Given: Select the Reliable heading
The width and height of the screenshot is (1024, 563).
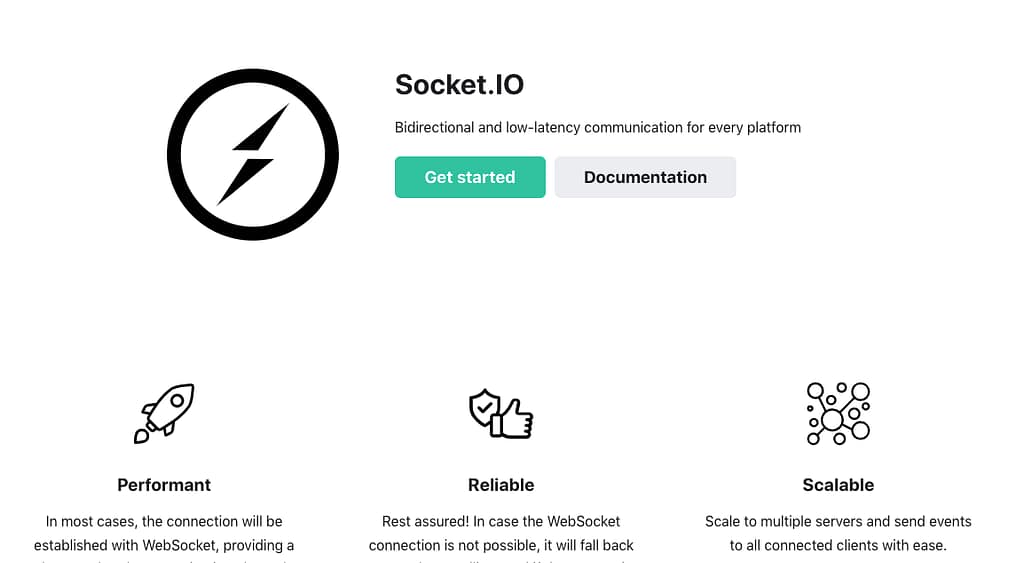Looking at the screenshot, I should coord(501,485).
